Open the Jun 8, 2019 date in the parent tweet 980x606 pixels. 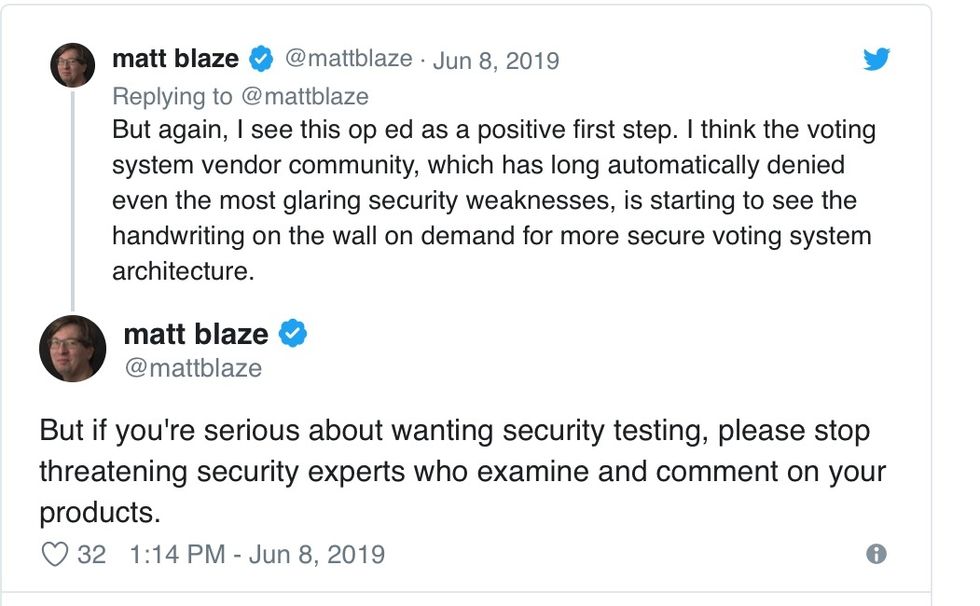496,60
